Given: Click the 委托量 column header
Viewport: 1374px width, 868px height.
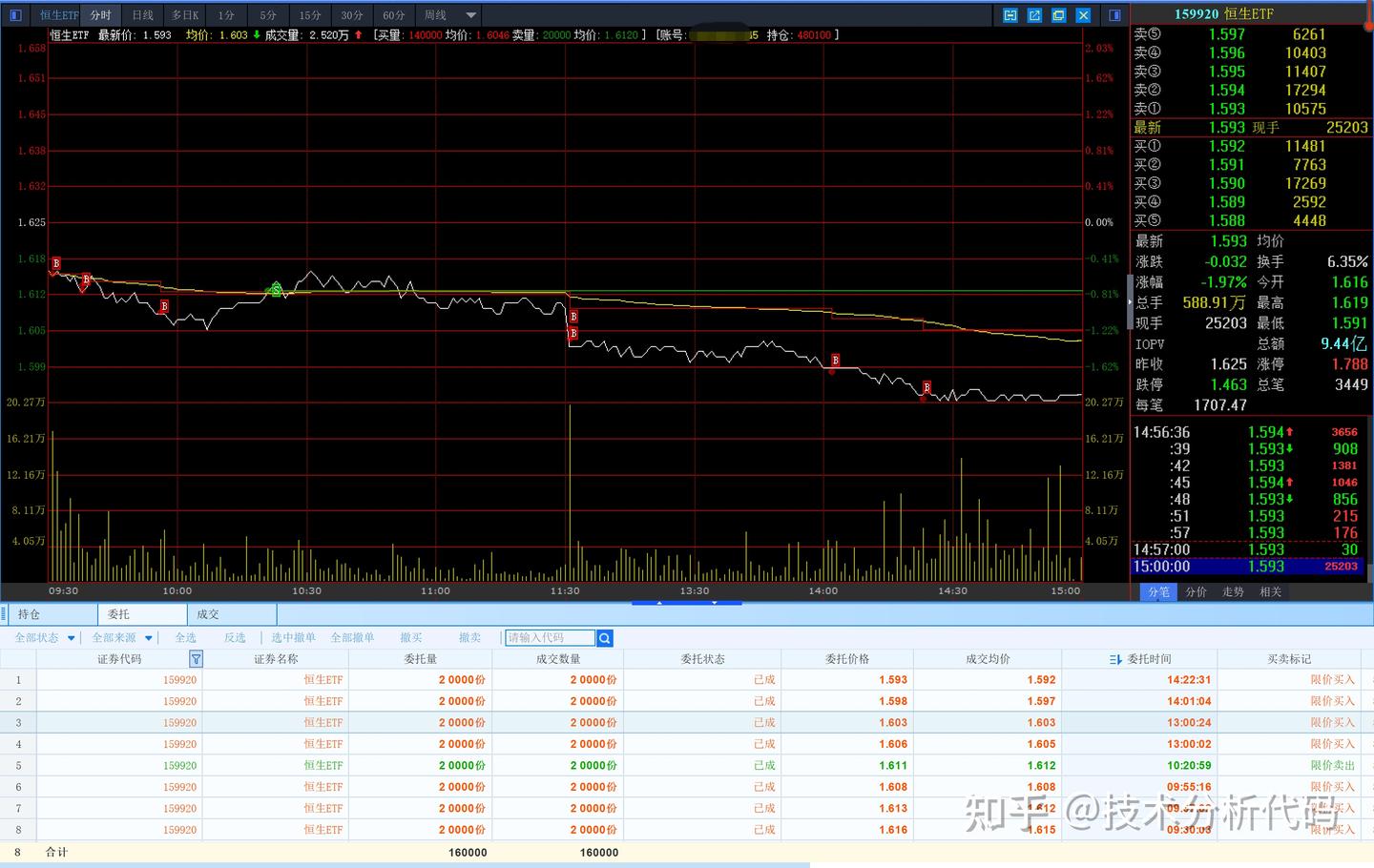Looking at the screenshot, I should [421, 659].
